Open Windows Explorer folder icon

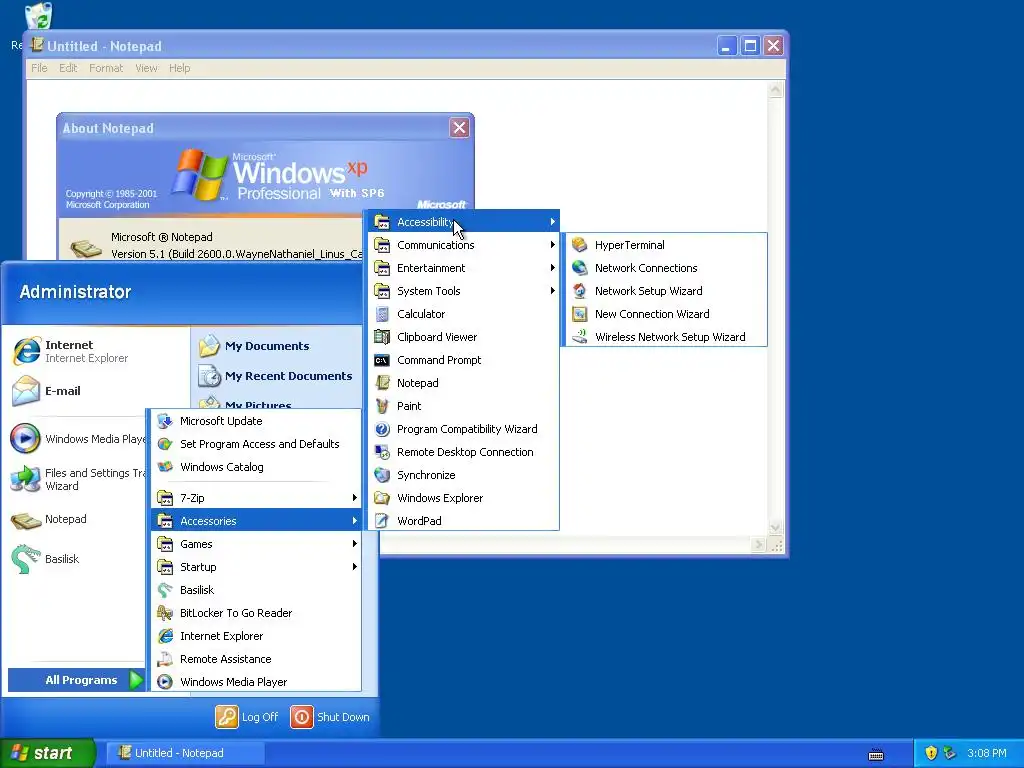click(382, 498)
